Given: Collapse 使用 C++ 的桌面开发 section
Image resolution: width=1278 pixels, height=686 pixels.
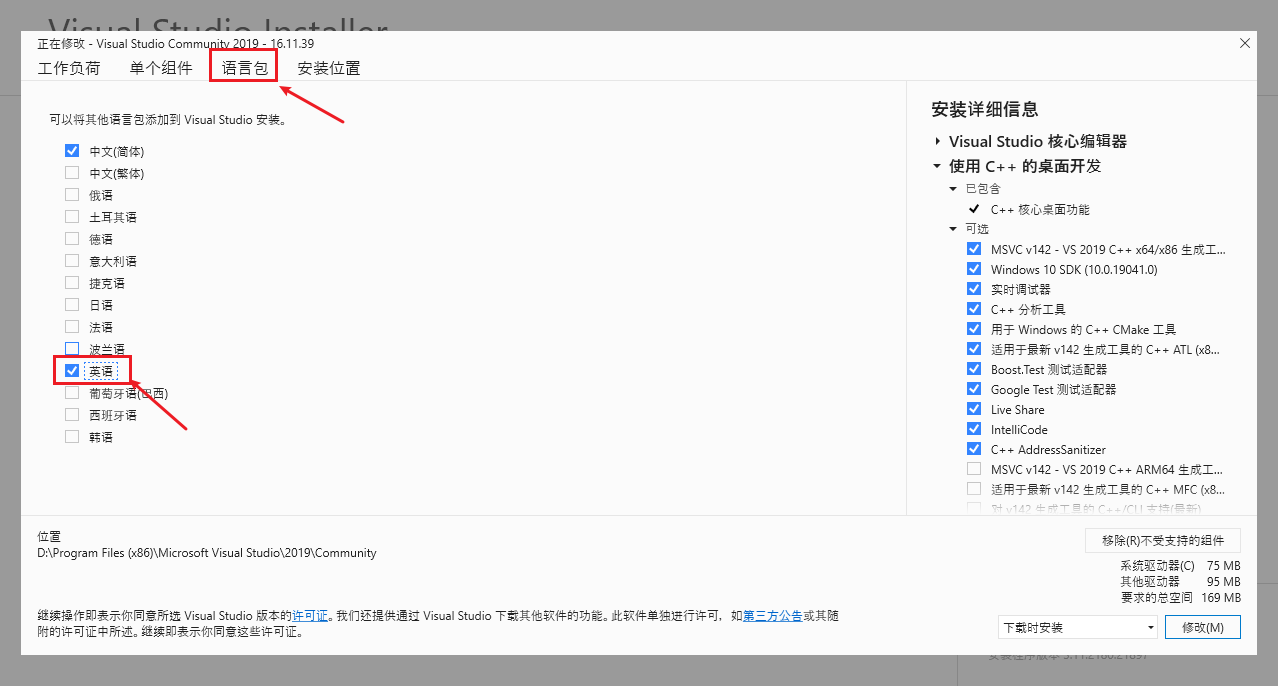Looking at the screenshot, I should pos(937,167).
